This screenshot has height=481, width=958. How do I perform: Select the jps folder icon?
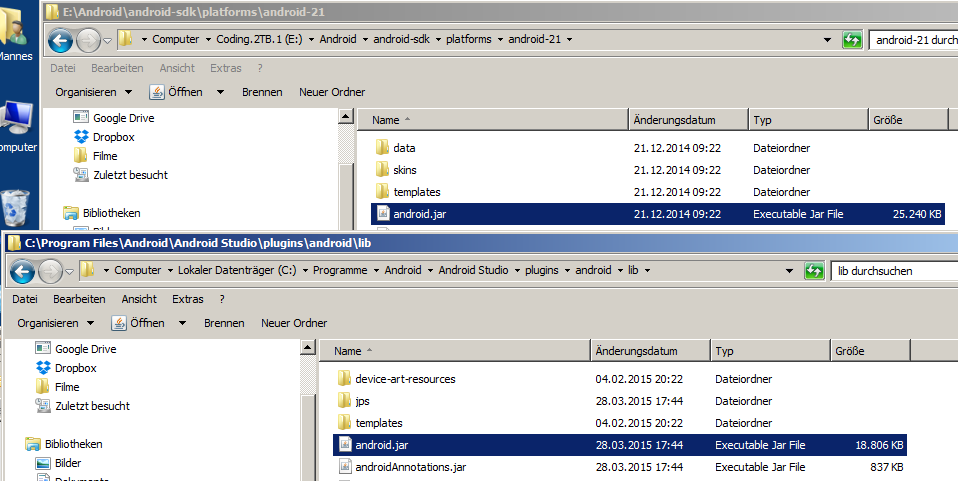(345, 400)
